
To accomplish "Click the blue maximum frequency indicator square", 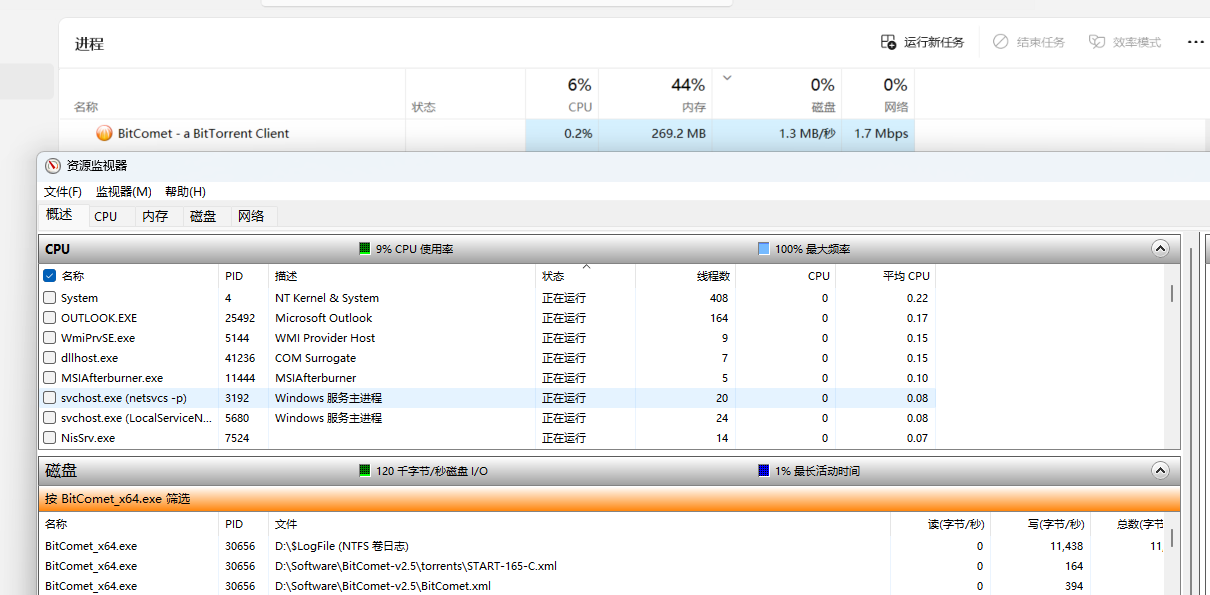I will click(764, 248).
